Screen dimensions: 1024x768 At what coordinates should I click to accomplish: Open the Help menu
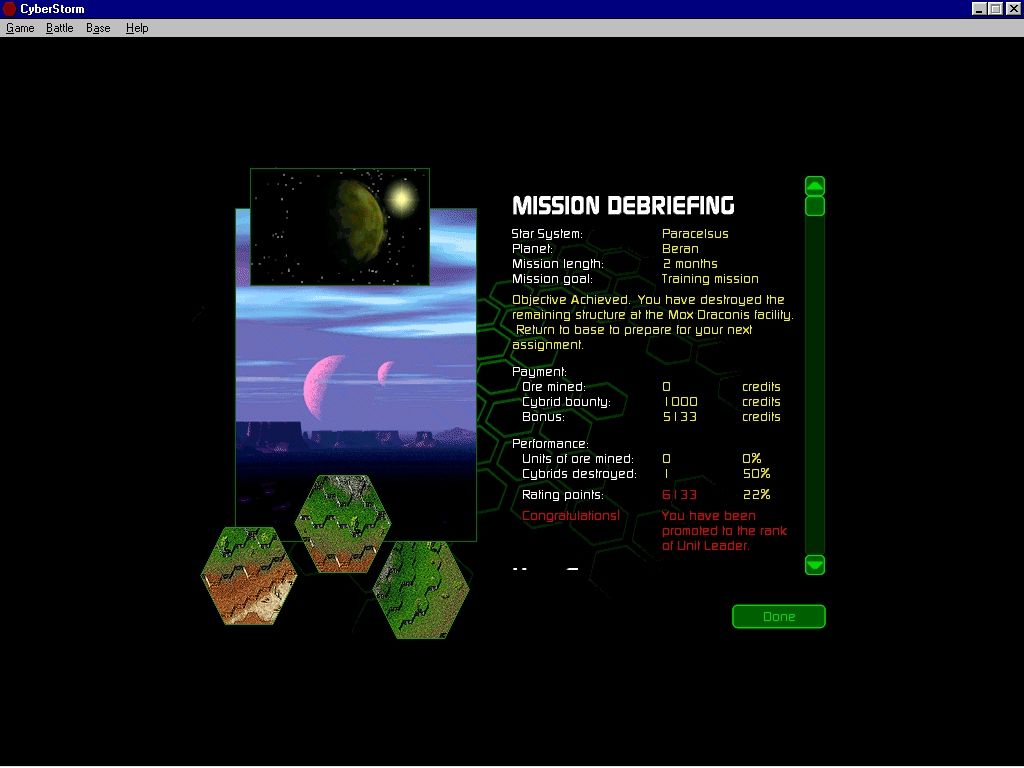(x=136, y=28)
